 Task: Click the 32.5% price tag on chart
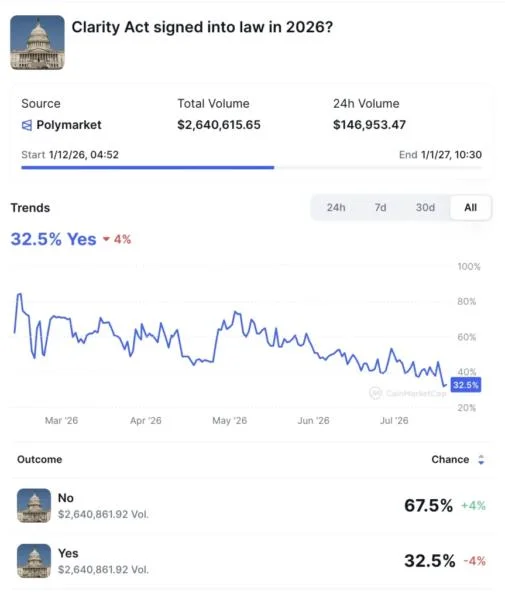click(466, 385)
